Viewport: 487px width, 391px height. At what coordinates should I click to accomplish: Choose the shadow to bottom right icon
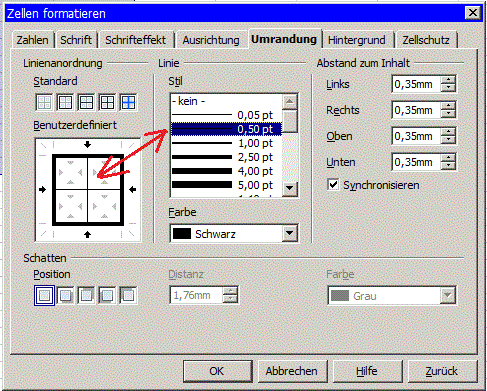click(x=65, y=295)
